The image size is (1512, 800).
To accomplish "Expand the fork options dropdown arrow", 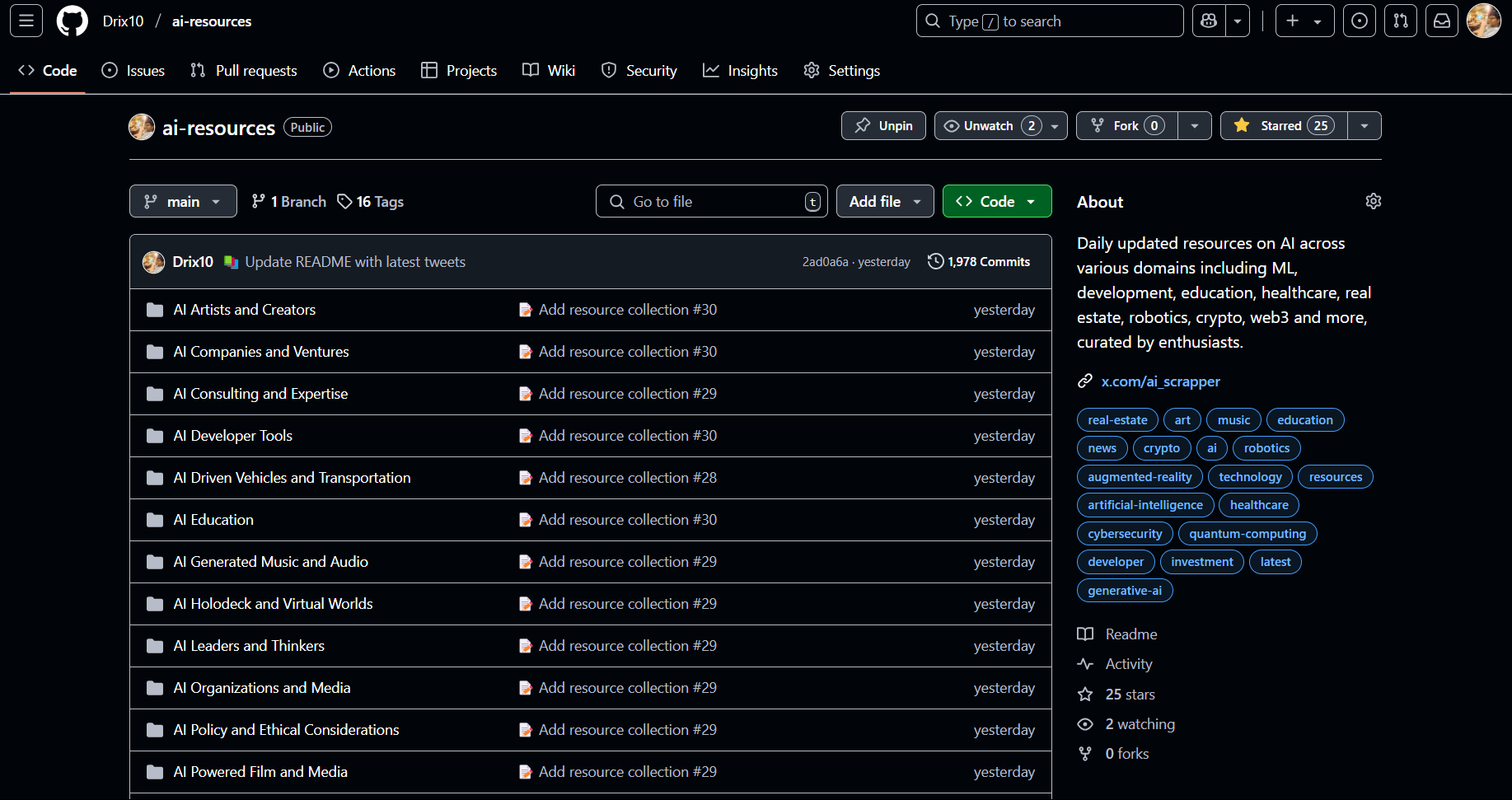I will pos(1195,125).
